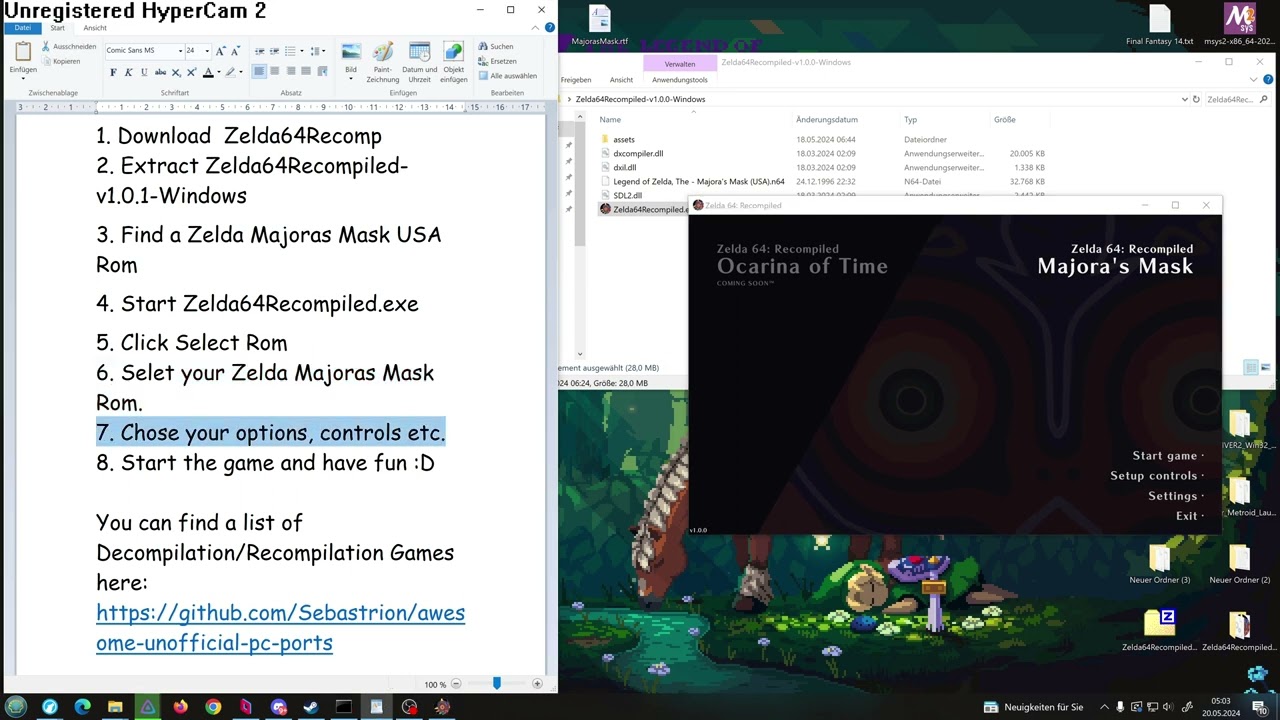Click Objekt einfügen icon
The height and width of the screenshot is (720, 1280).
454,52
